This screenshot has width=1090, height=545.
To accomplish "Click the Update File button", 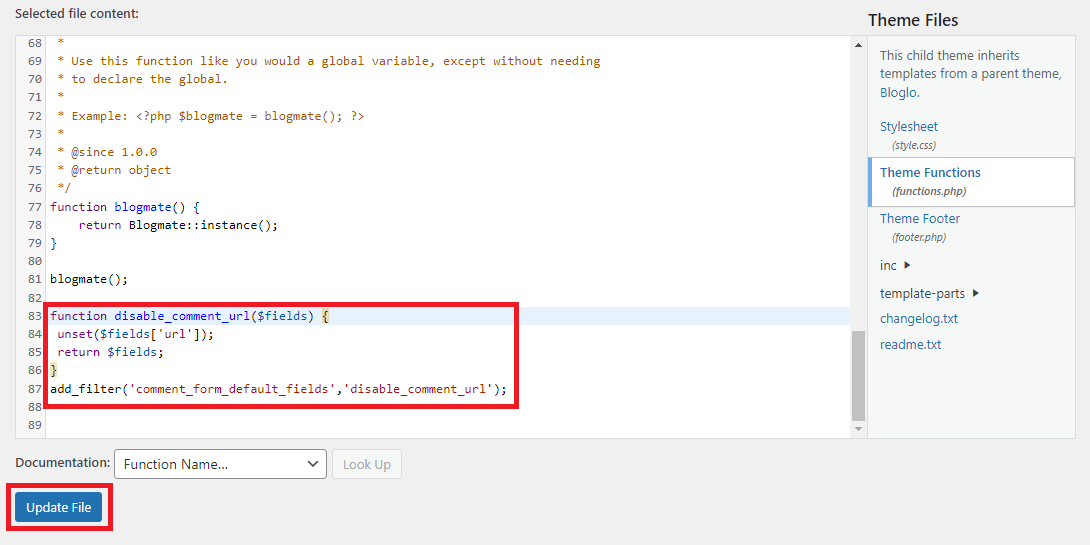I will point(58,507).
